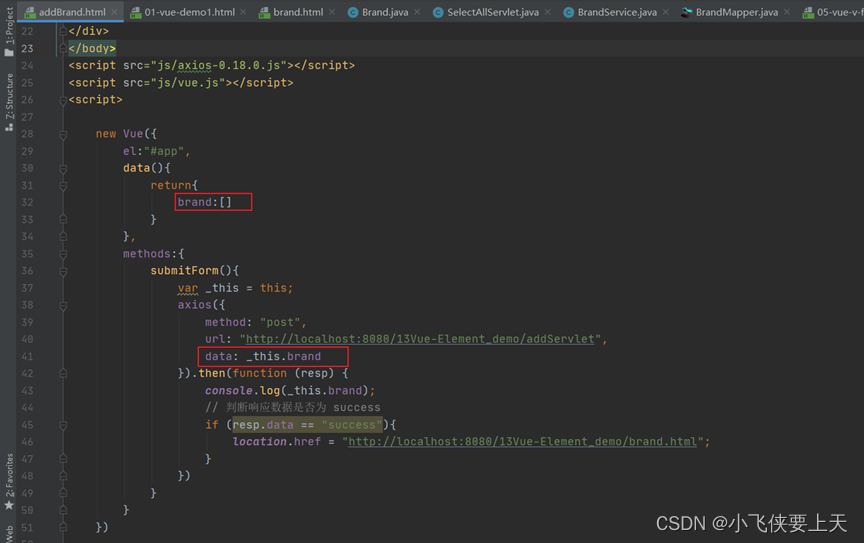Click the "js/vue.js" script source

point(188,83)
